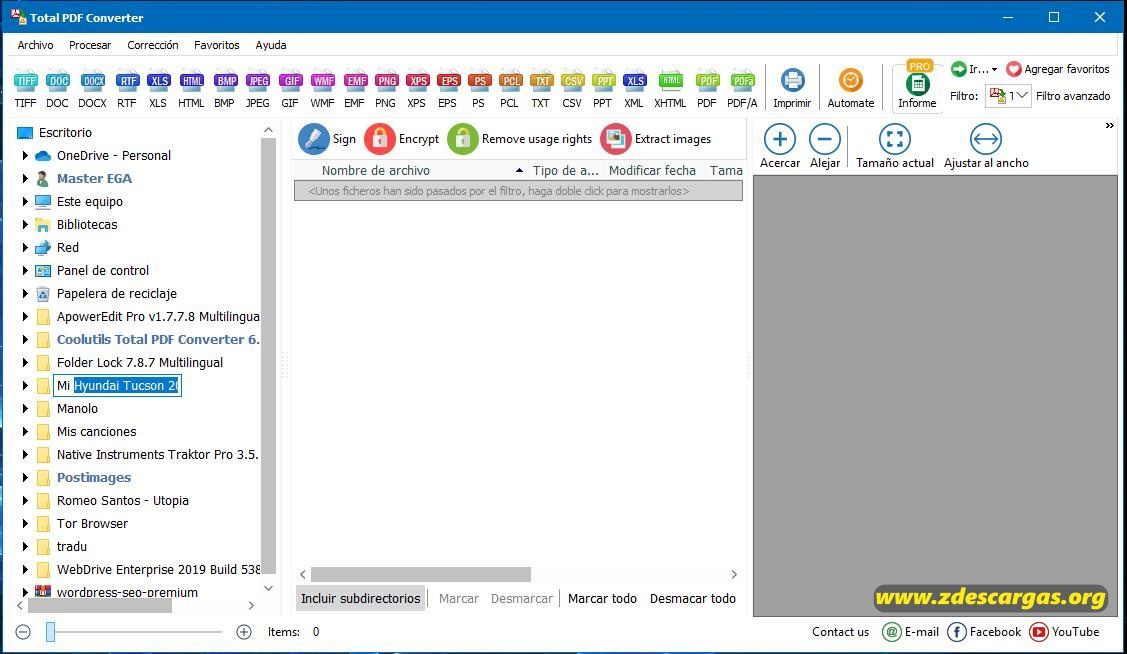Launch the Automate tool
Viewport: 1127px width, 654px height.
tap(851, 89)
